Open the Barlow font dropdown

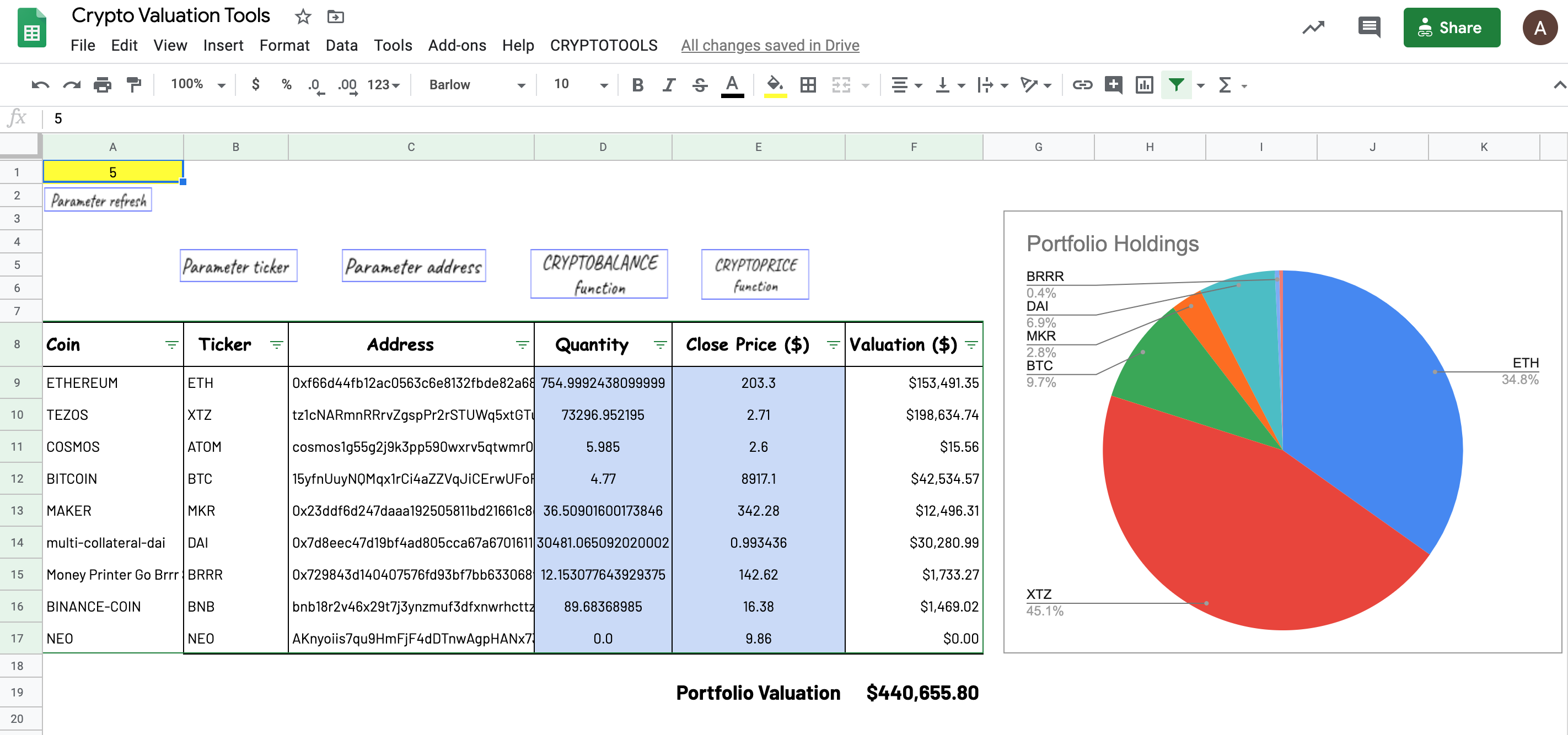tap(476, 85)
